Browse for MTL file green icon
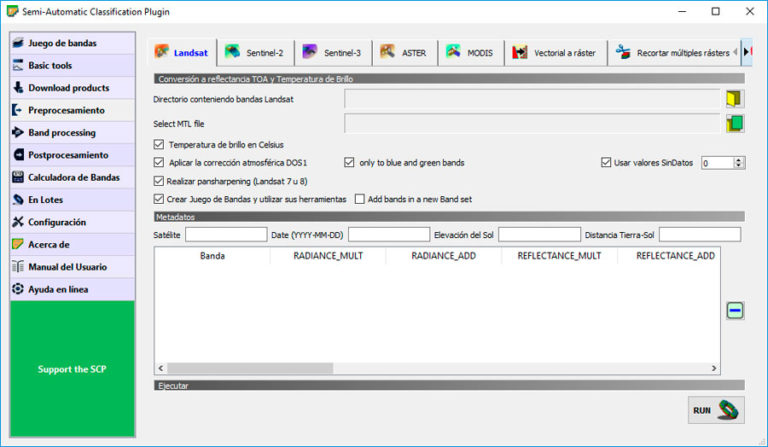This screenshot has height=447, width=768. click(x=735, y=123)
